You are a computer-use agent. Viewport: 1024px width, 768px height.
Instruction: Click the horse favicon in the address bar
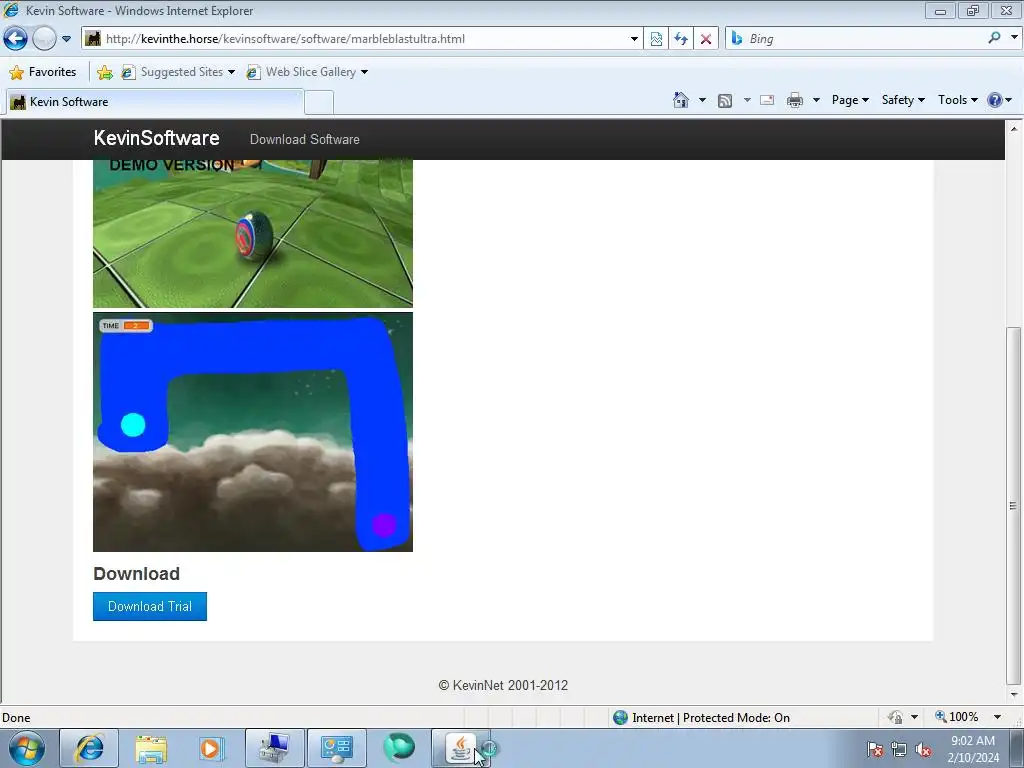coord(93,39)
